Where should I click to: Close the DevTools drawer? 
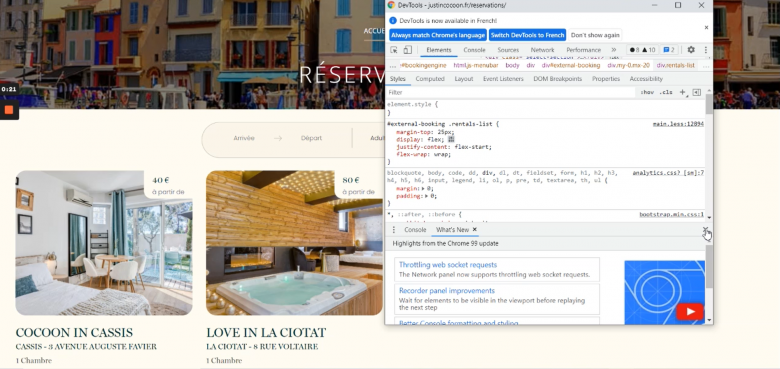pyautogui.click(x=705, y=229)
